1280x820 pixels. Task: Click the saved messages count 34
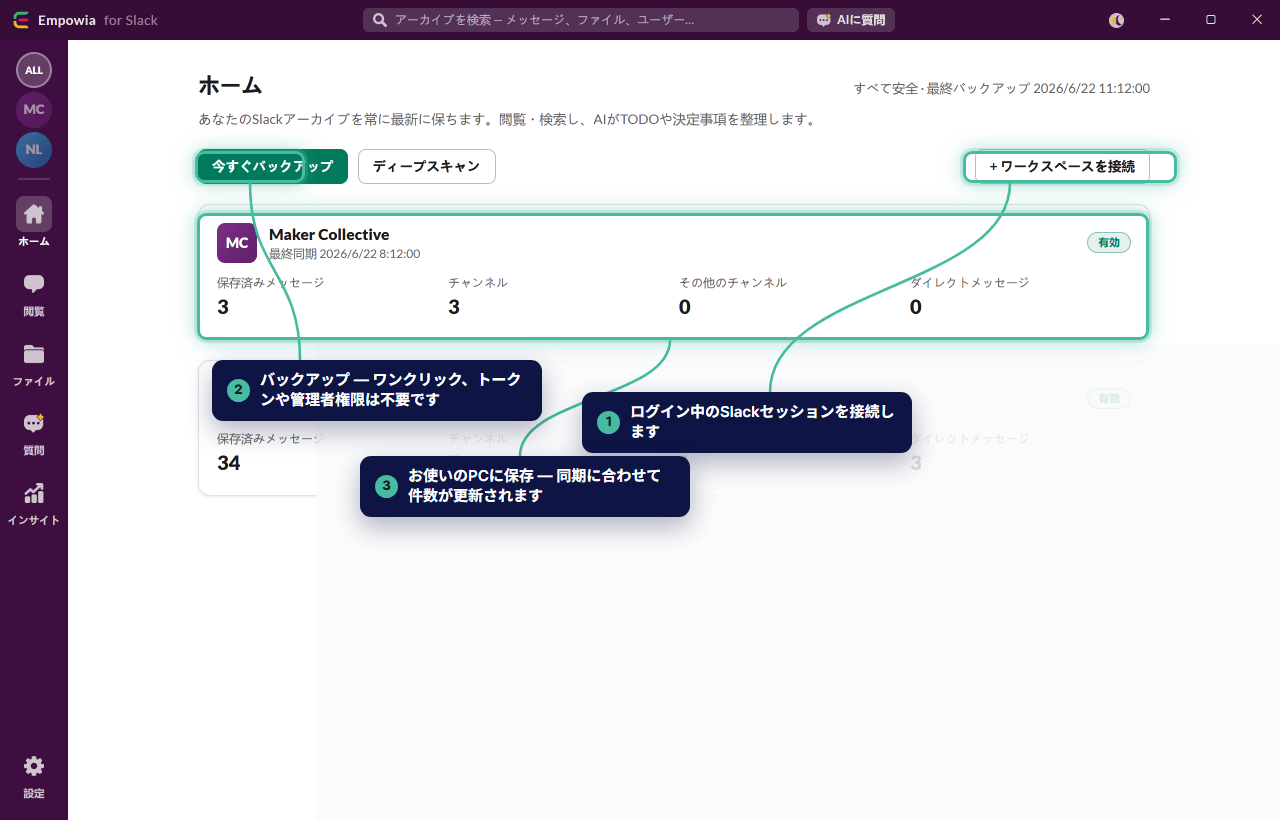tap(229, 463)
